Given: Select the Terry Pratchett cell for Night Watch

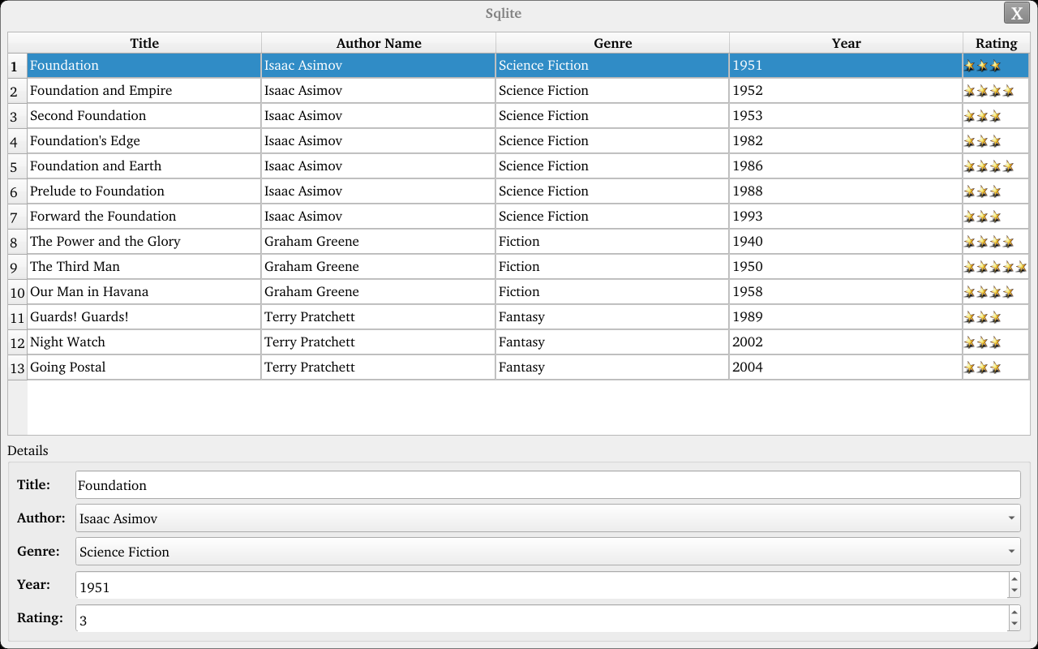Looking at the screenshot, I should tap(378, 342).
